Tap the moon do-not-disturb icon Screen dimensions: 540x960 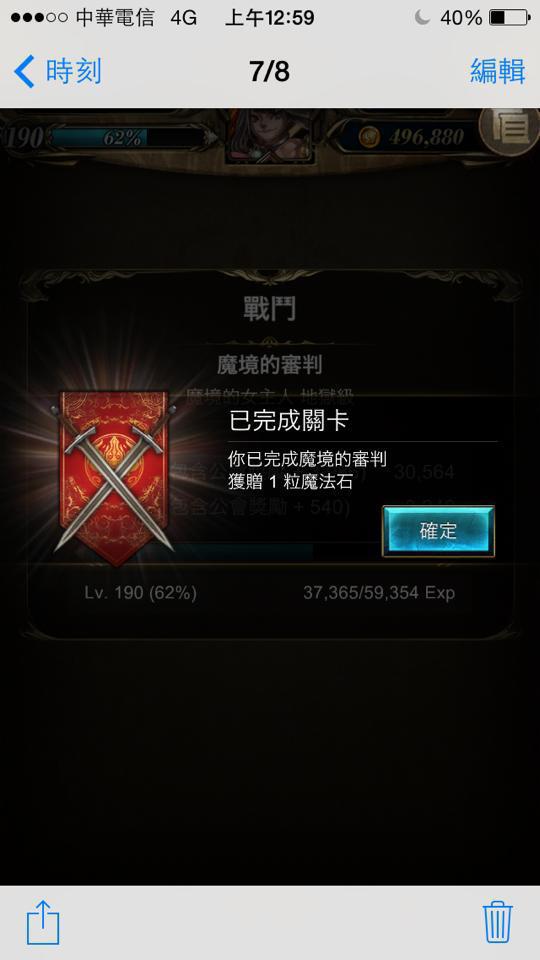tap(422, 18)
